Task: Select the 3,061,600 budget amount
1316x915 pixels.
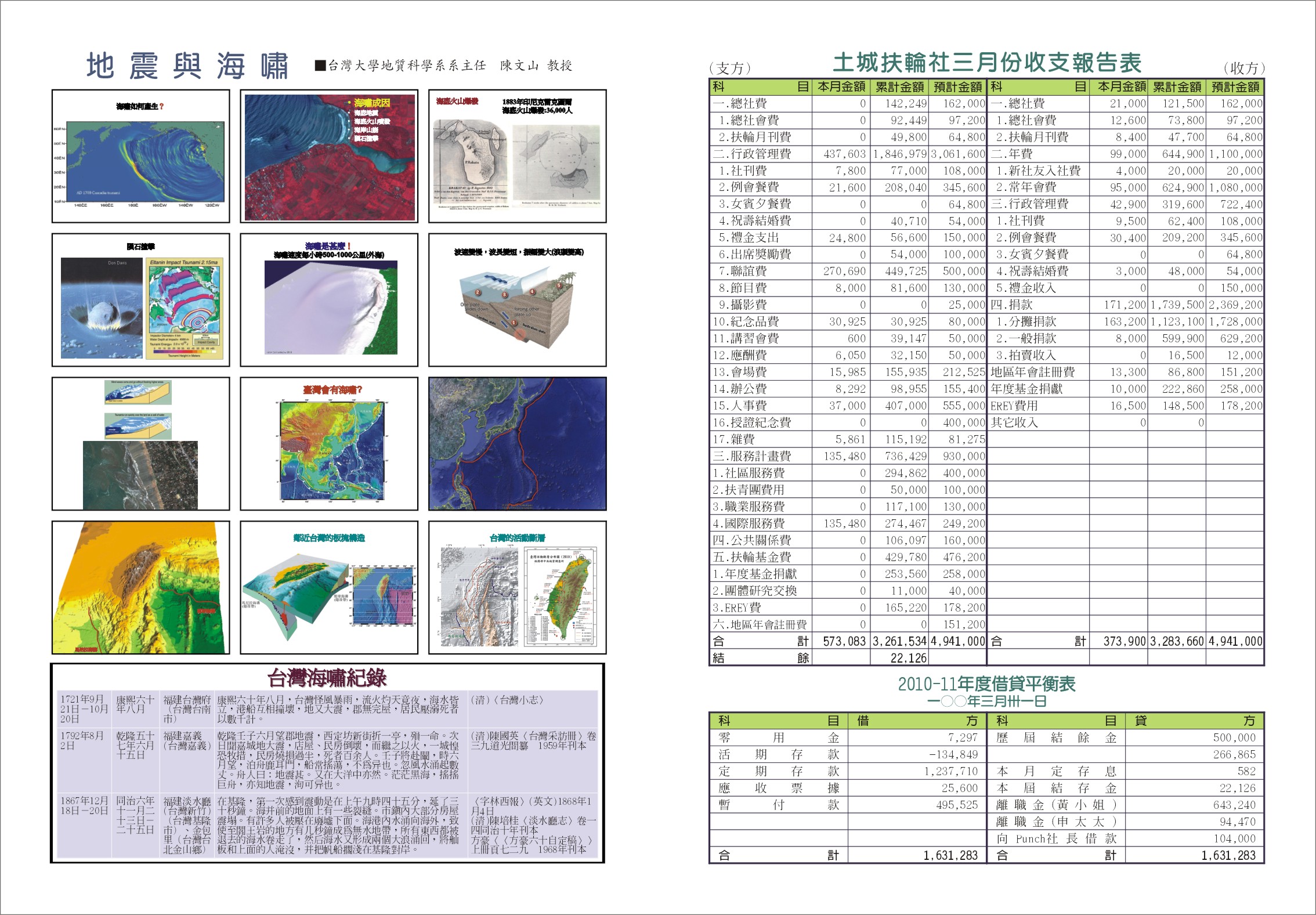Action: pos(958,154)
